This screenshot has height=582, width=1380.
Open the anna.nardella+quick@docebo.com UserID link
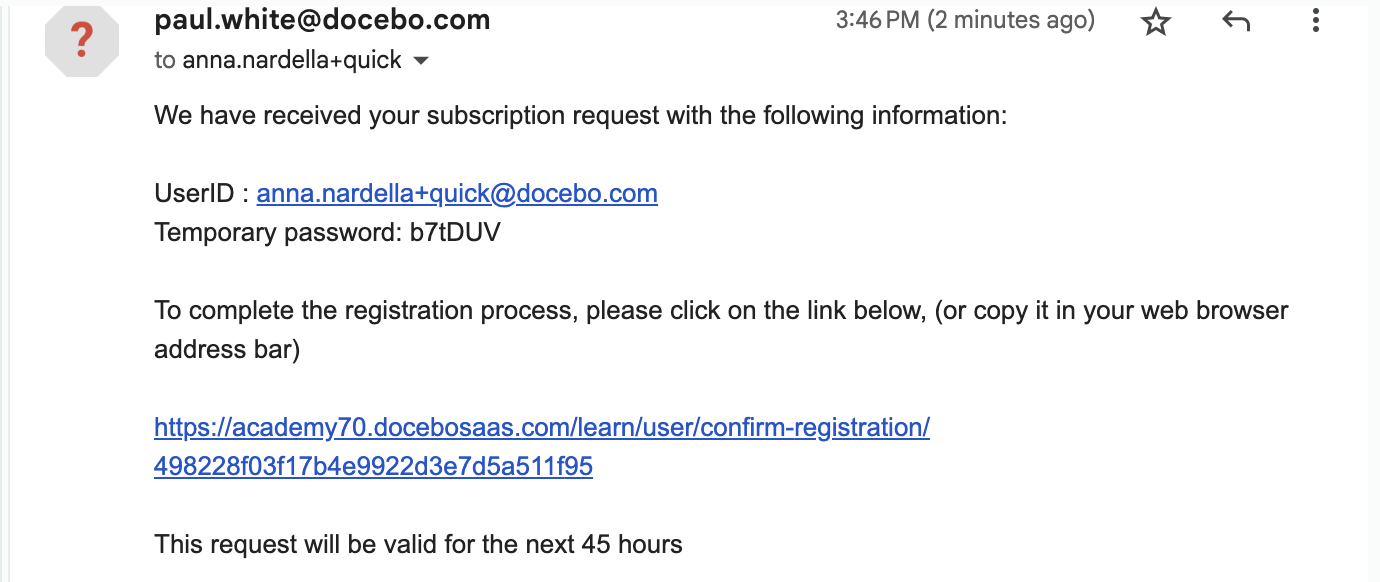coord(457,194)
